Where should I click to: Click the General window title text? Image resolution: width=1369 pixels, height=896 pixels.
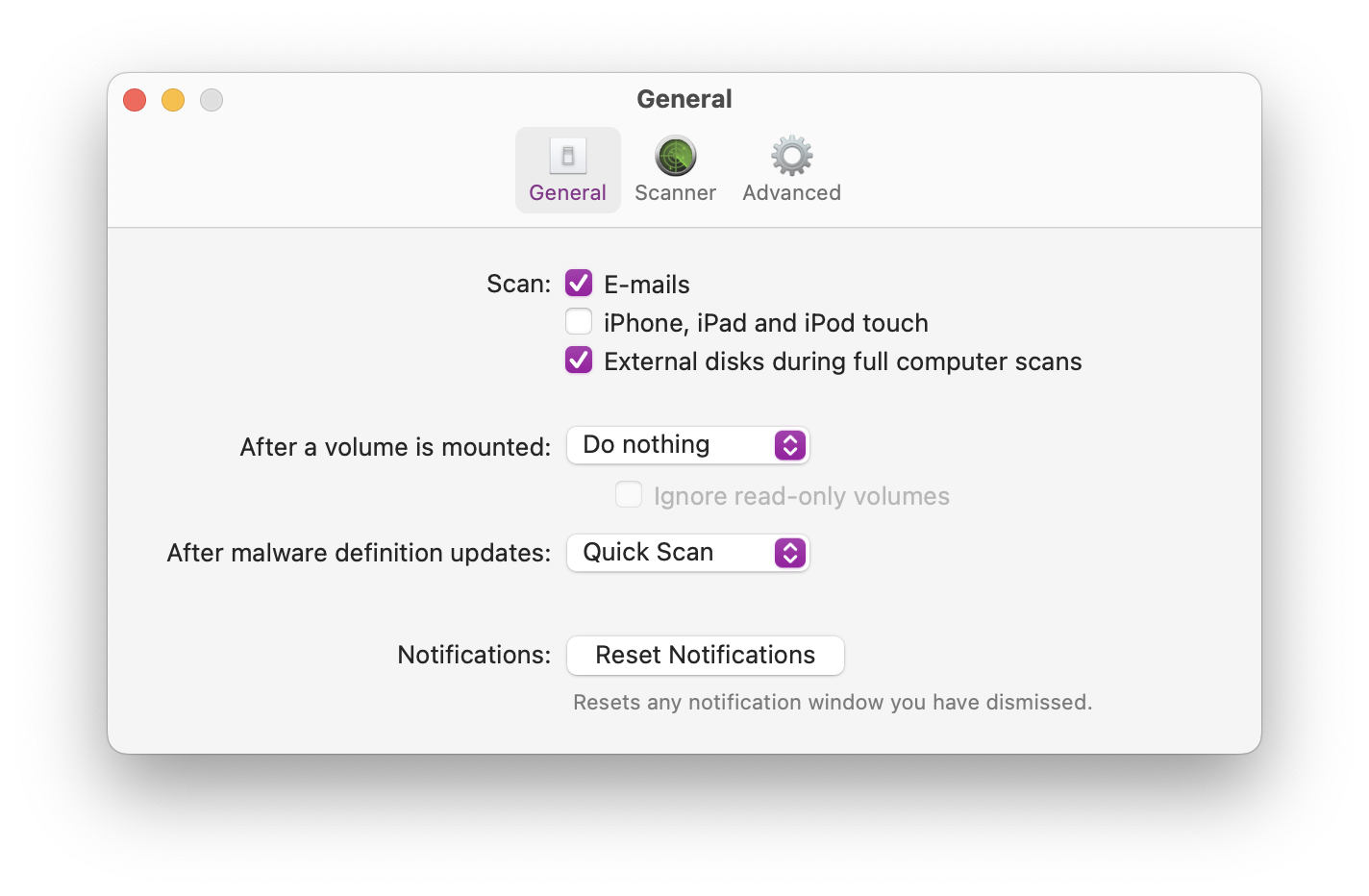point(684,99)
